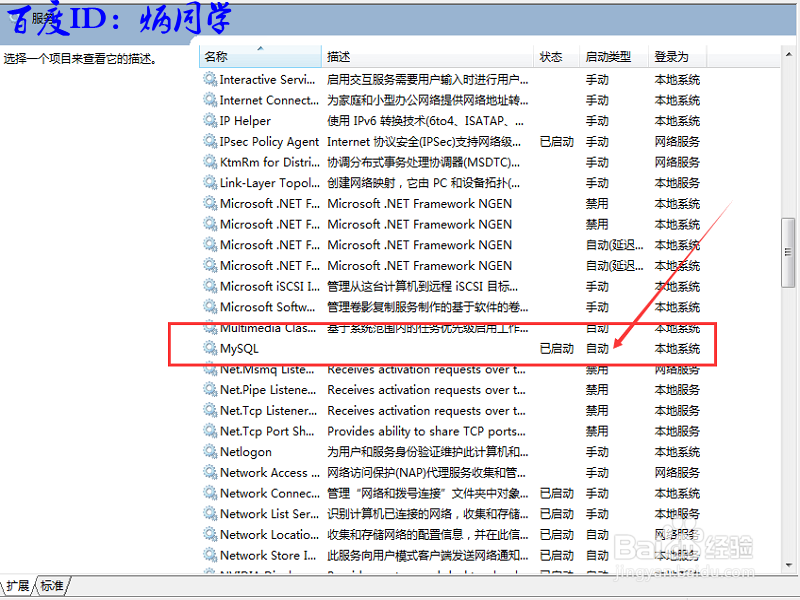Image resolution: width=800 pixels, height=600 pixels.
Task: Click the MySQL service gear icon
Action: (211, 348)
